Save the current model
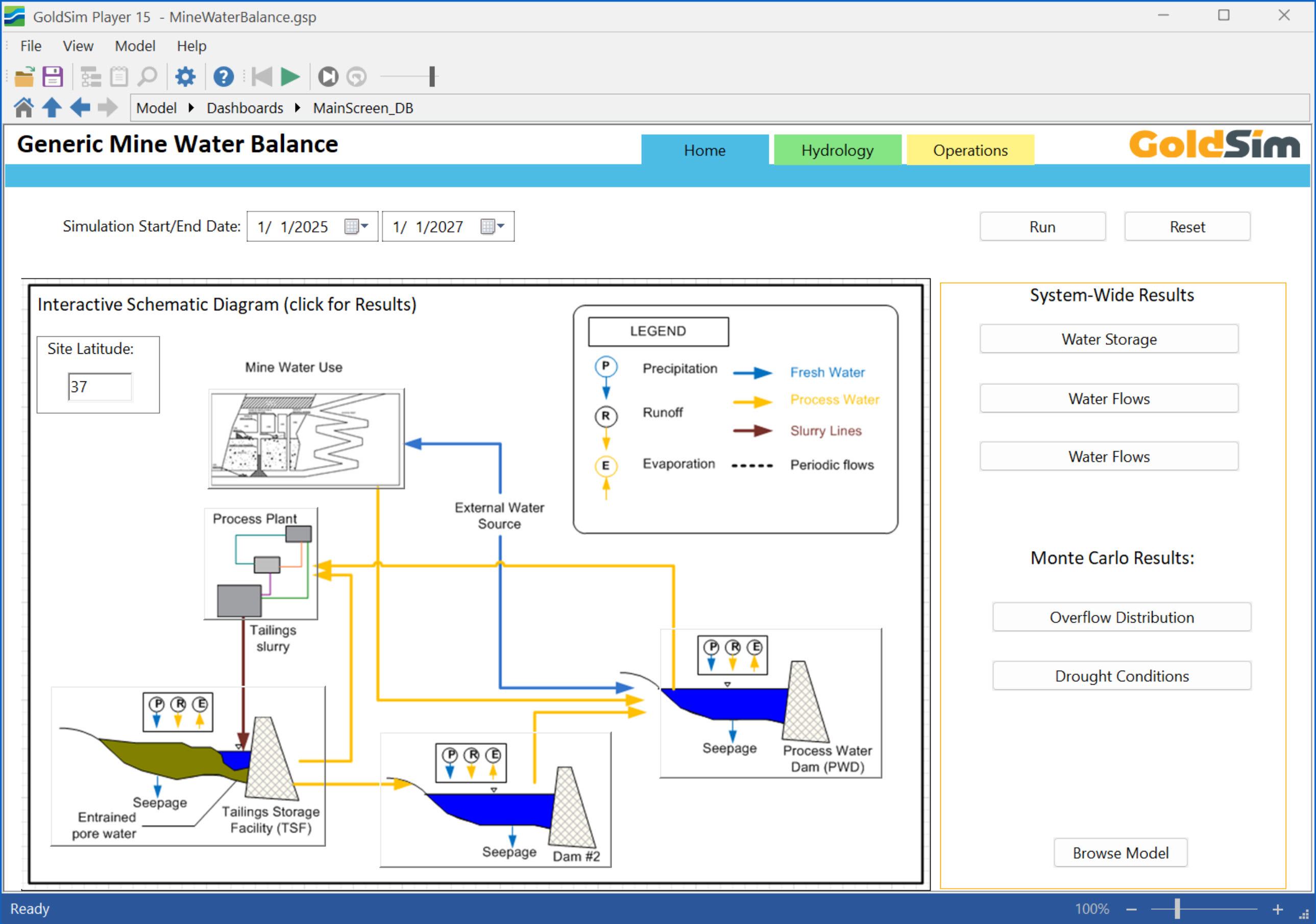This screenshot has height=924, width=1316. click(x=52, y=76)
